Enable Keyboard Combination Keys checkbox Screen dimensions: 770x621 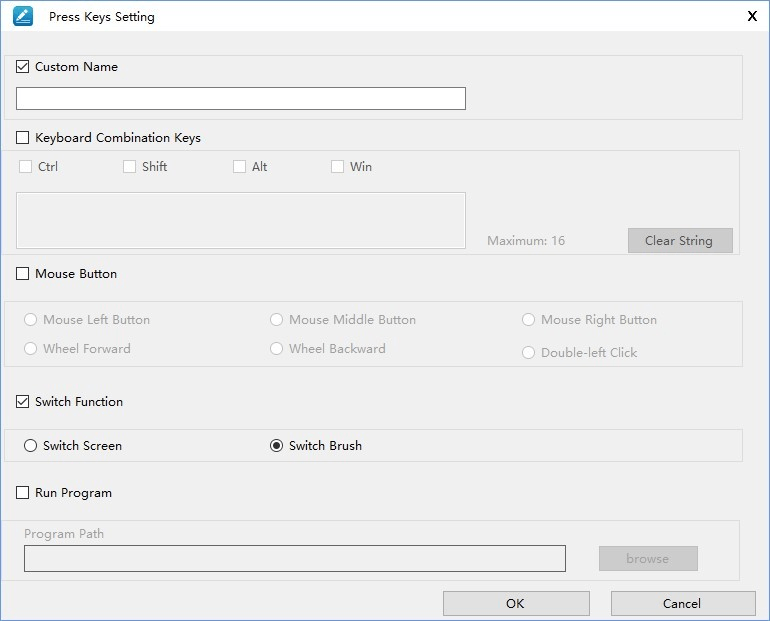pyautogui.click(x=23, y=138)
